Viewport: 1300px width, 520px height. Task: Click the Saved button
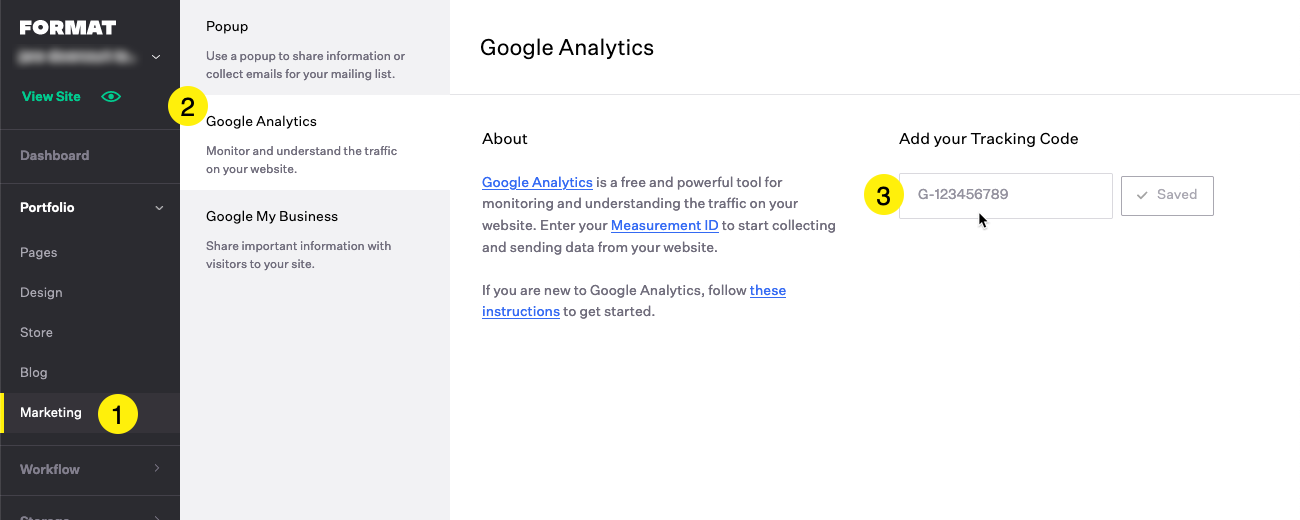1167,196
